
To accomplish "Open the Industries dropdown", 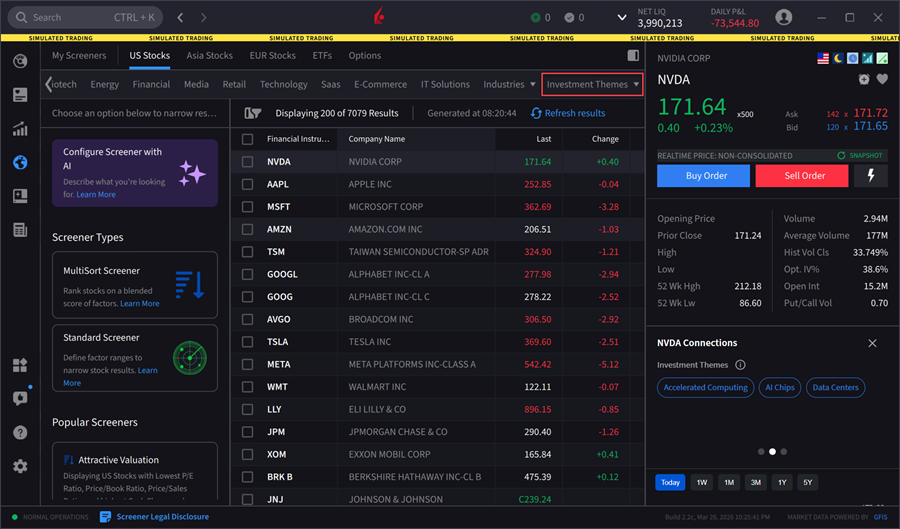I will [509, 85].
